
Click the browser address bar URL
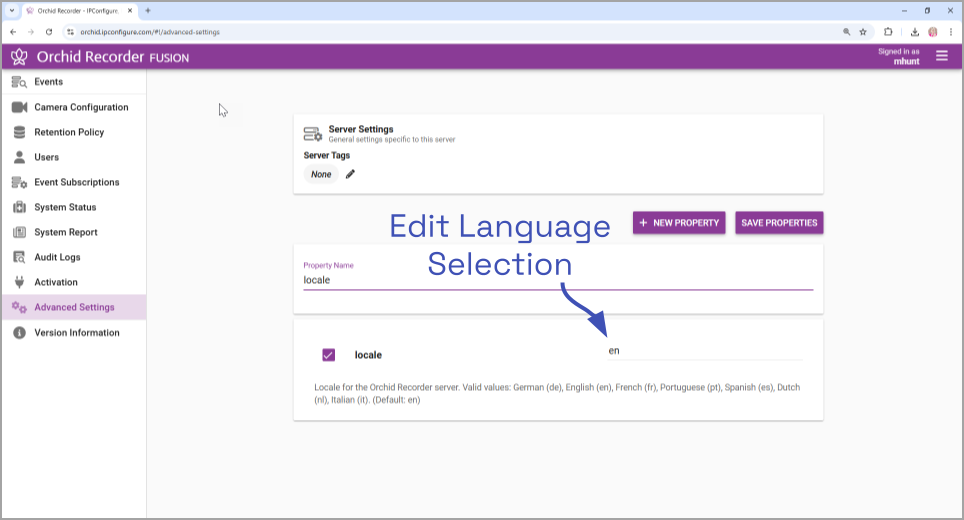click(x=150, y=32)
